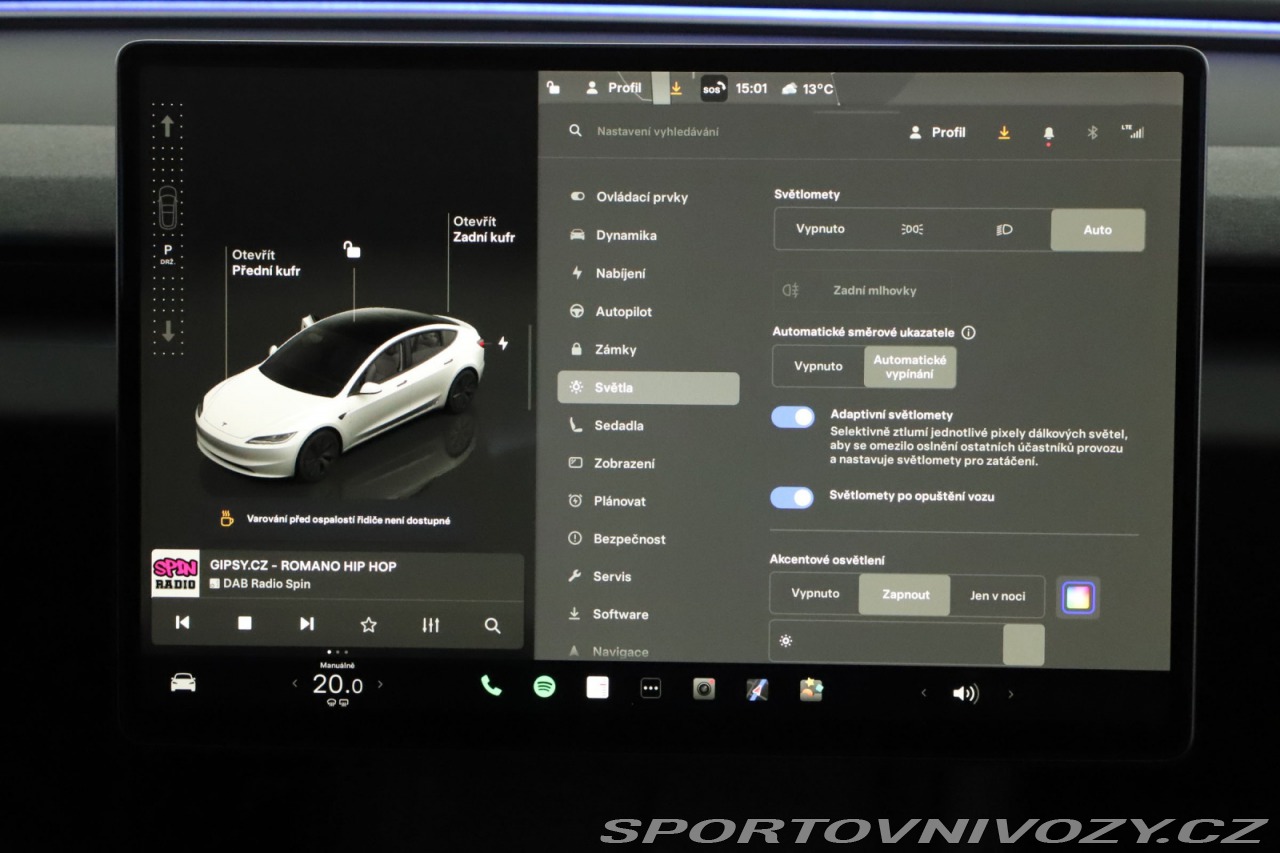Select Zobrazení in settings sidebar
1280x853 pixels.
[x=625, y=464]
